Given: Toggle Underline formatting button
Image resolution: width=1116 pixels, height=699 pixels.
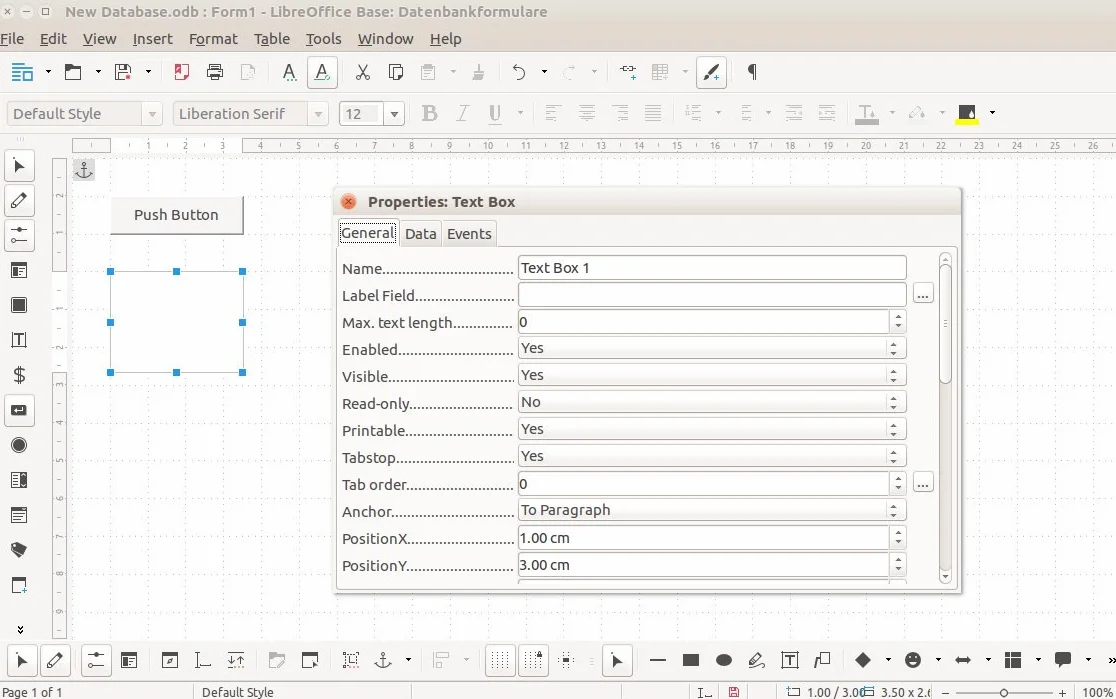Looking at the screenshot, I should point(495,113).
